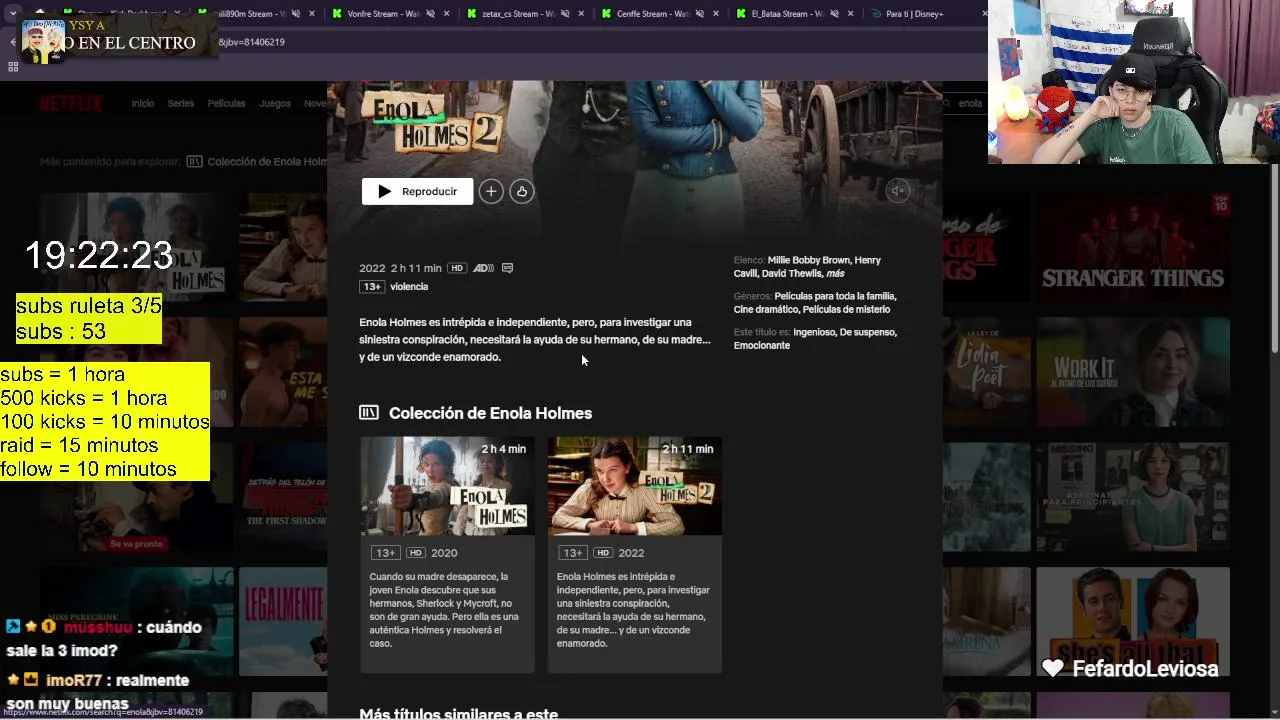Toggle mute on the Cenffe Stream tab
Screen dimensions: 1280x720
[700, 14]
